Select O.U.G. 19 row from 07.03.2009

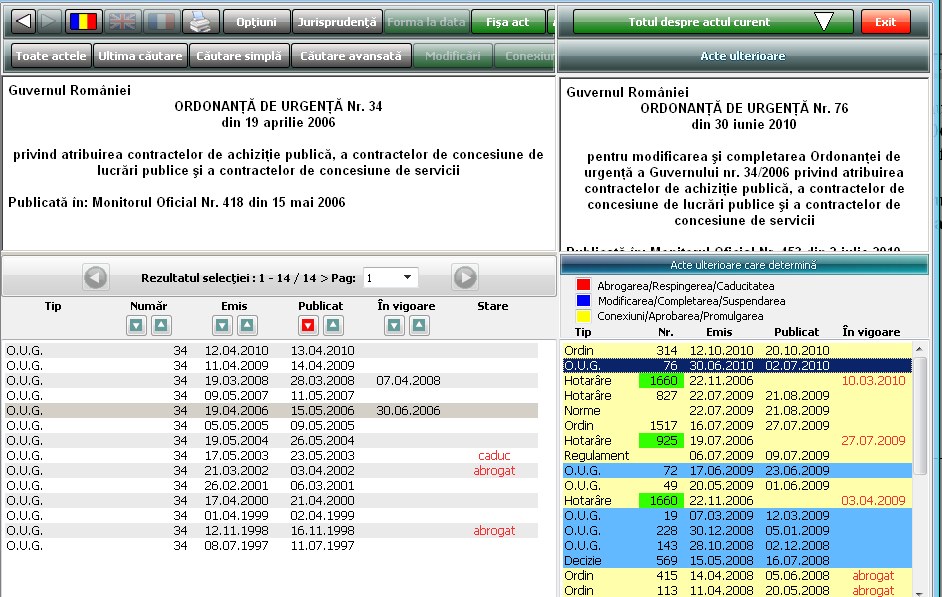[737, 515]
